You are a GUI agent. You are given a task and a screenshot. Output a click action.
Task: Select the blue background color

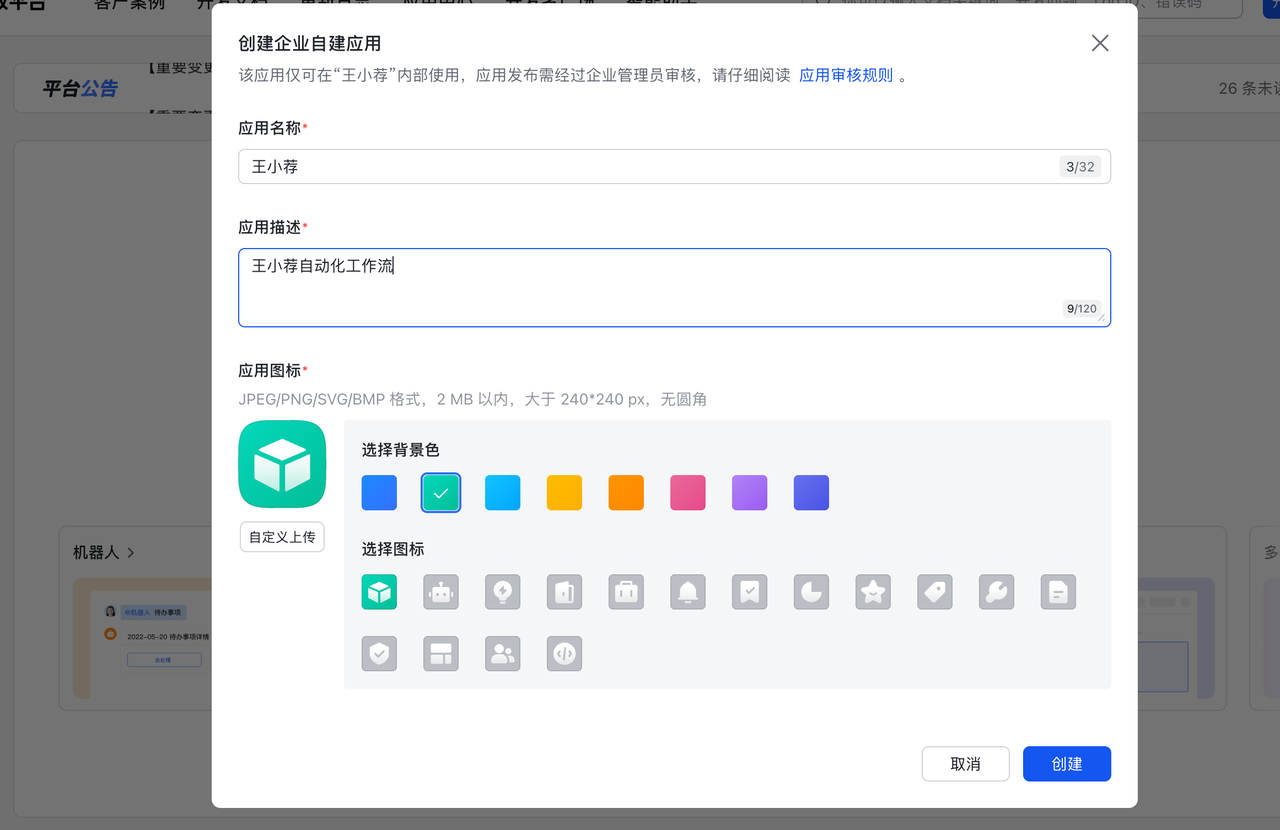(x=379, y=493)
